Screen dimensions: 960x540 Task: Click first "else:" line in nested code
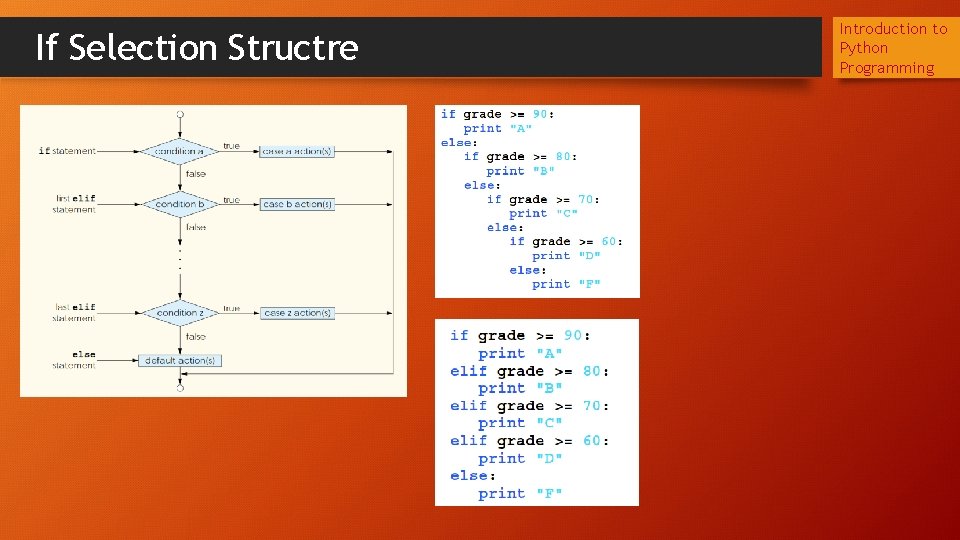click(x=459, y=143)
